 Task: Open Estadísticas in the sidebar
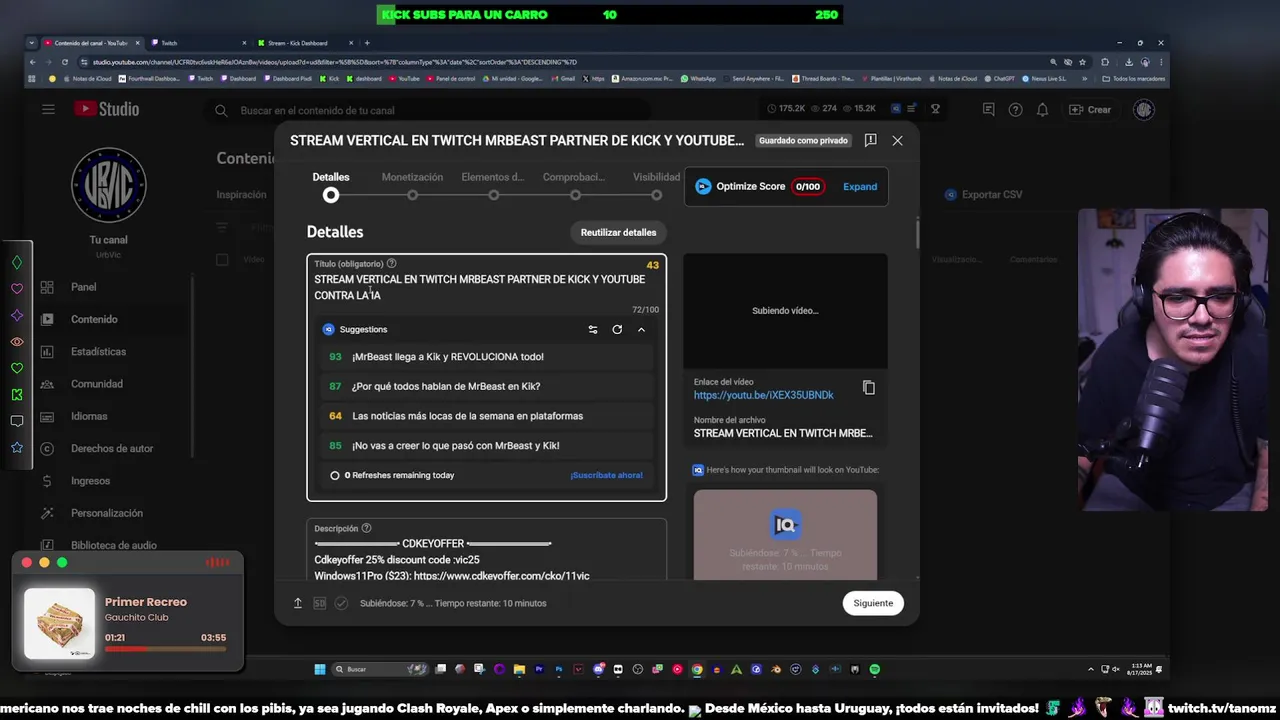96,352
